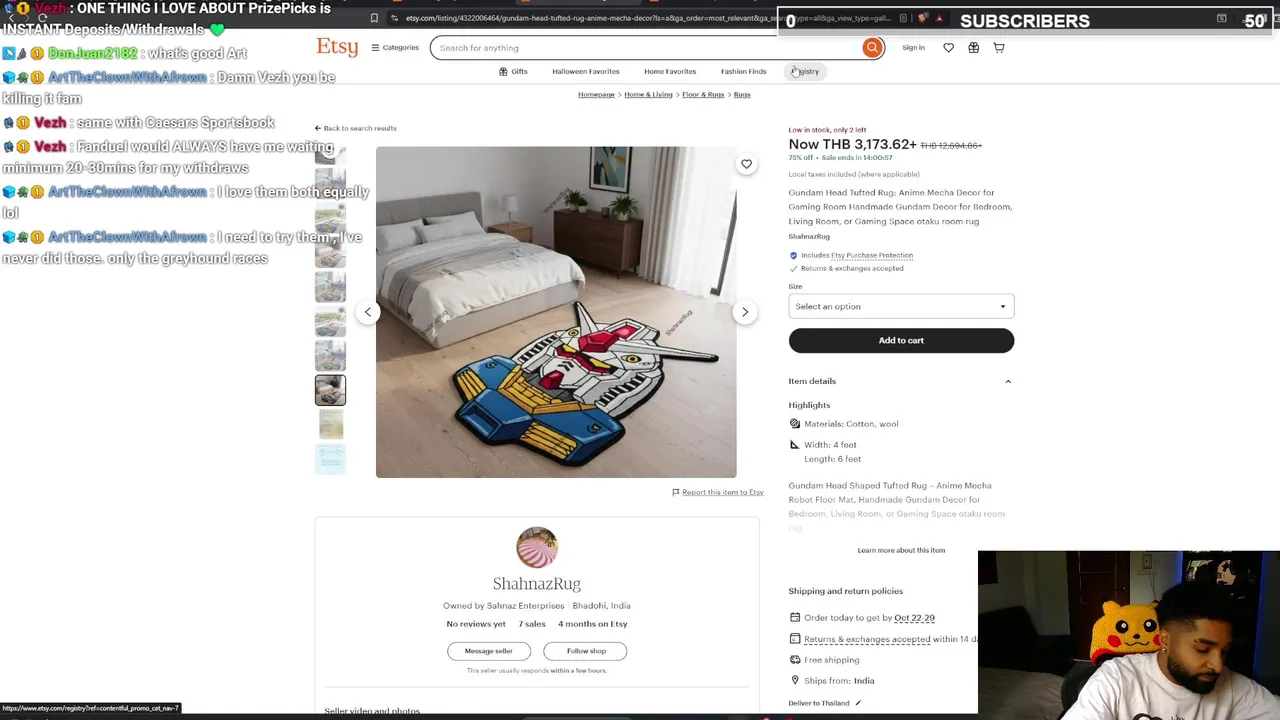The height and width of the screenshot is (720, 1280).
Task: Open Halloween Favorites nav item
Action: (x=585, y=71)
